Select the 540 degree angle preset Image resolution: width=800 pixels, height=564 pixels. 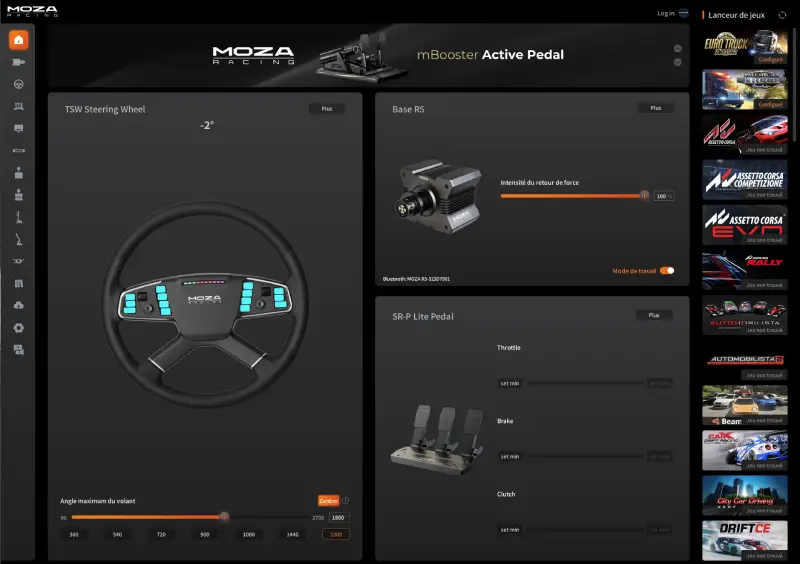117,534
